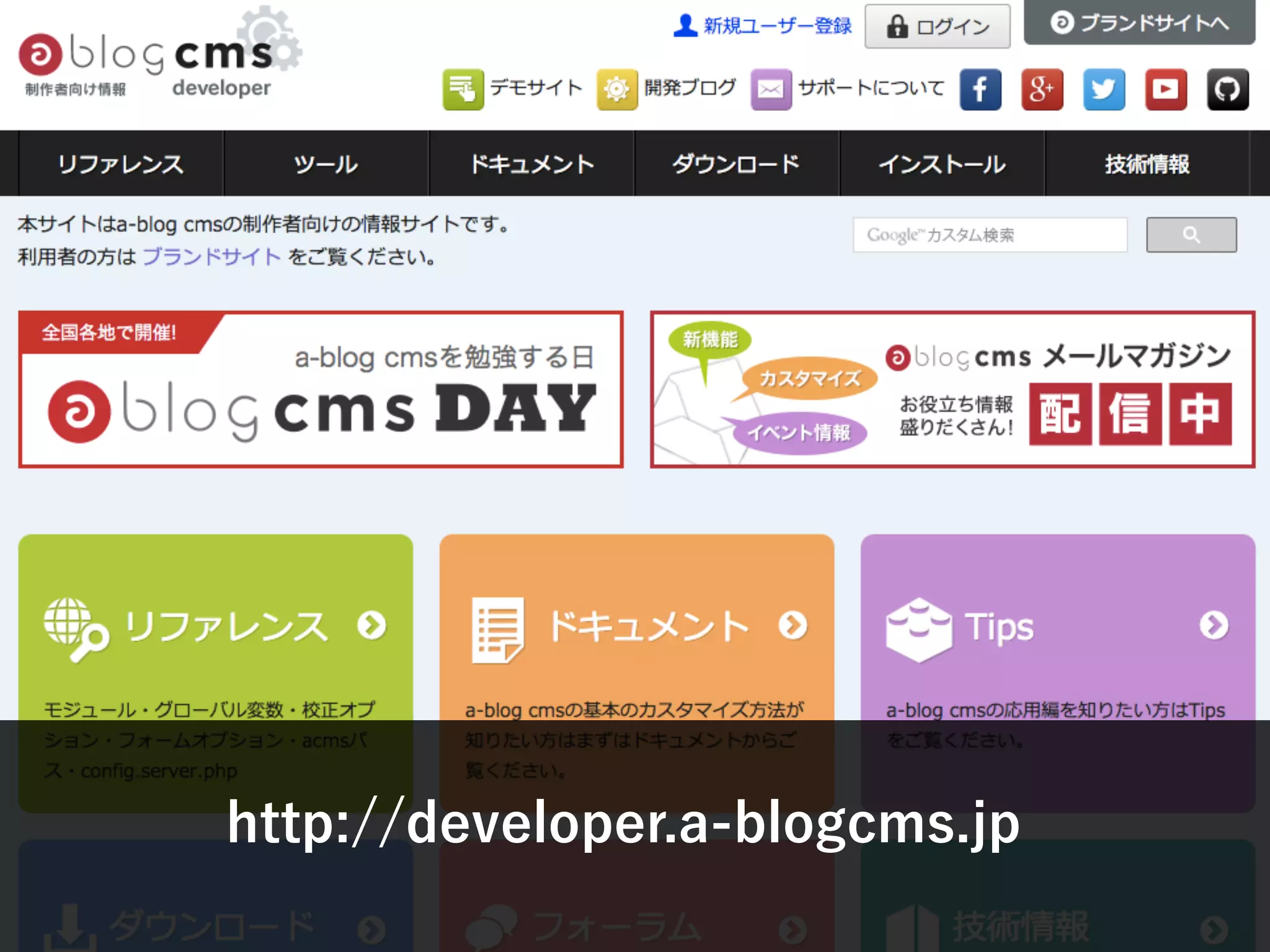Select the ドキュメント navigation menu item
Image resolution: width=1270 pixels, height=952 pixels.
pyautogui.click(x=531, y=164)
